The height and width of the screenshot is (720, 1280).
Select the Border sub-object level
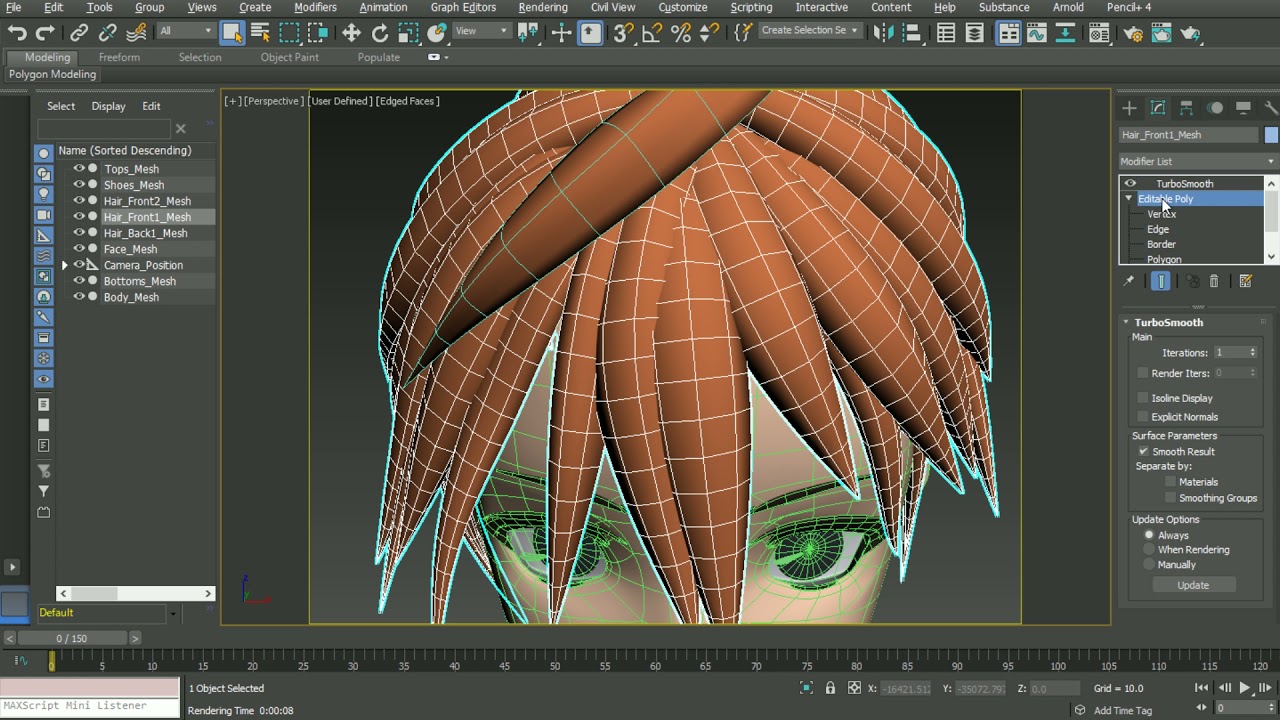pos(1161,244)
